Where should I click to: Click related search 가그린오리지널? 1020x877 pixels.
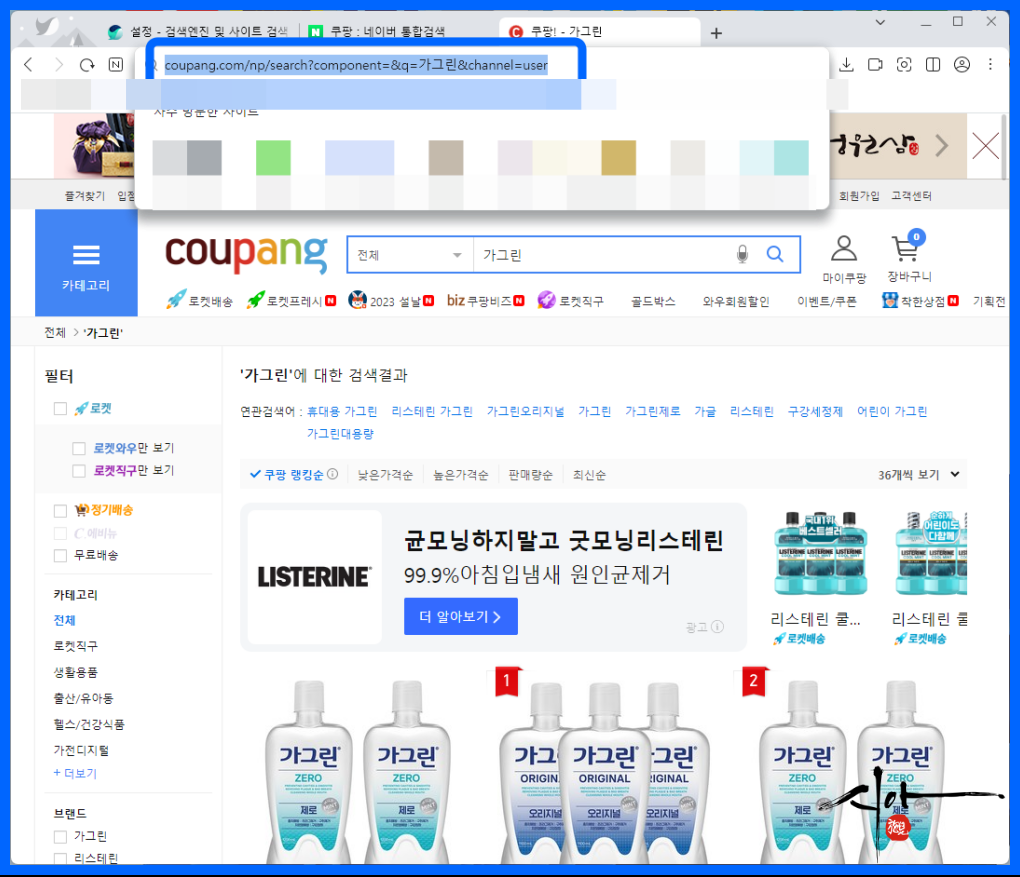point(526,411)
